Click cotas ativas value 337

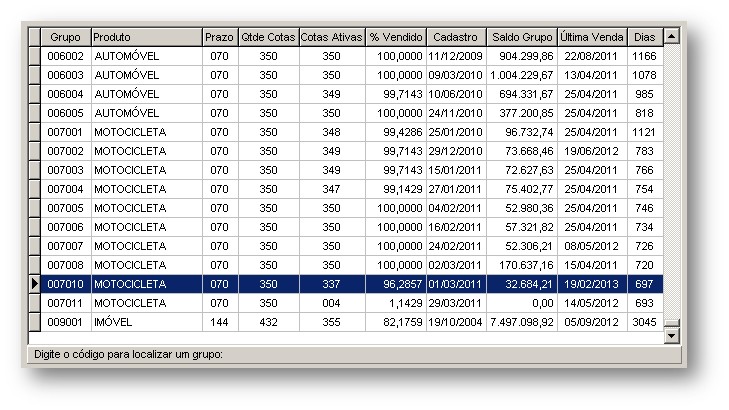point(332,284)
